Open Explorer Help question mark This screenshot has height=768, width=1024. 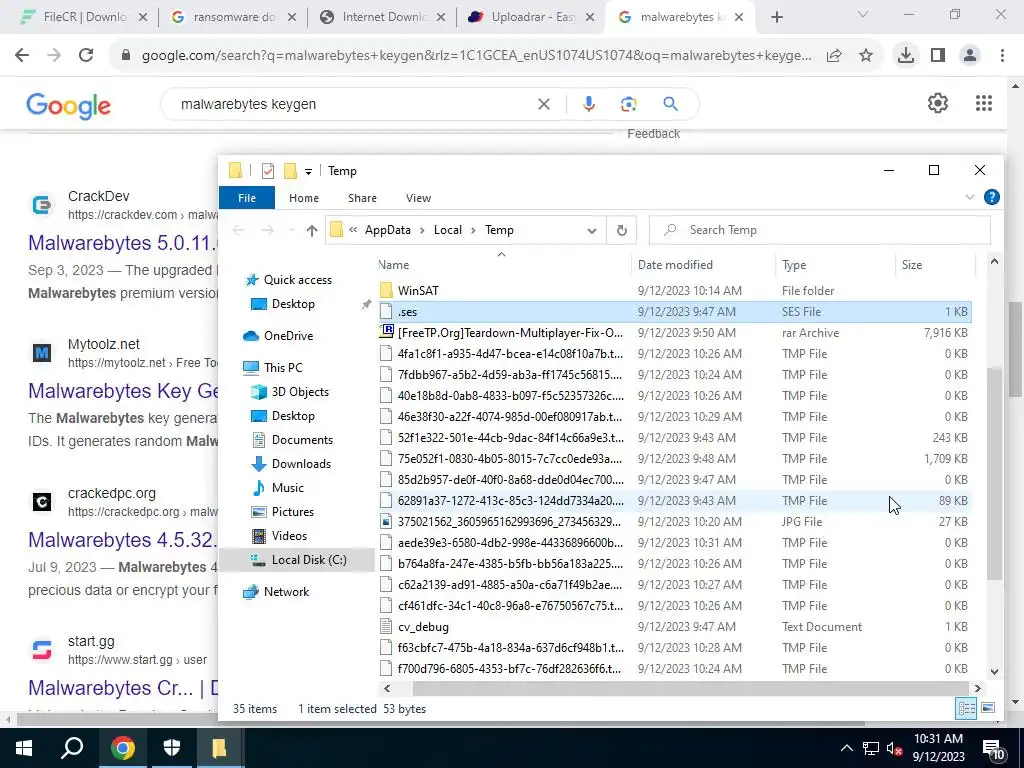point(991,197)
